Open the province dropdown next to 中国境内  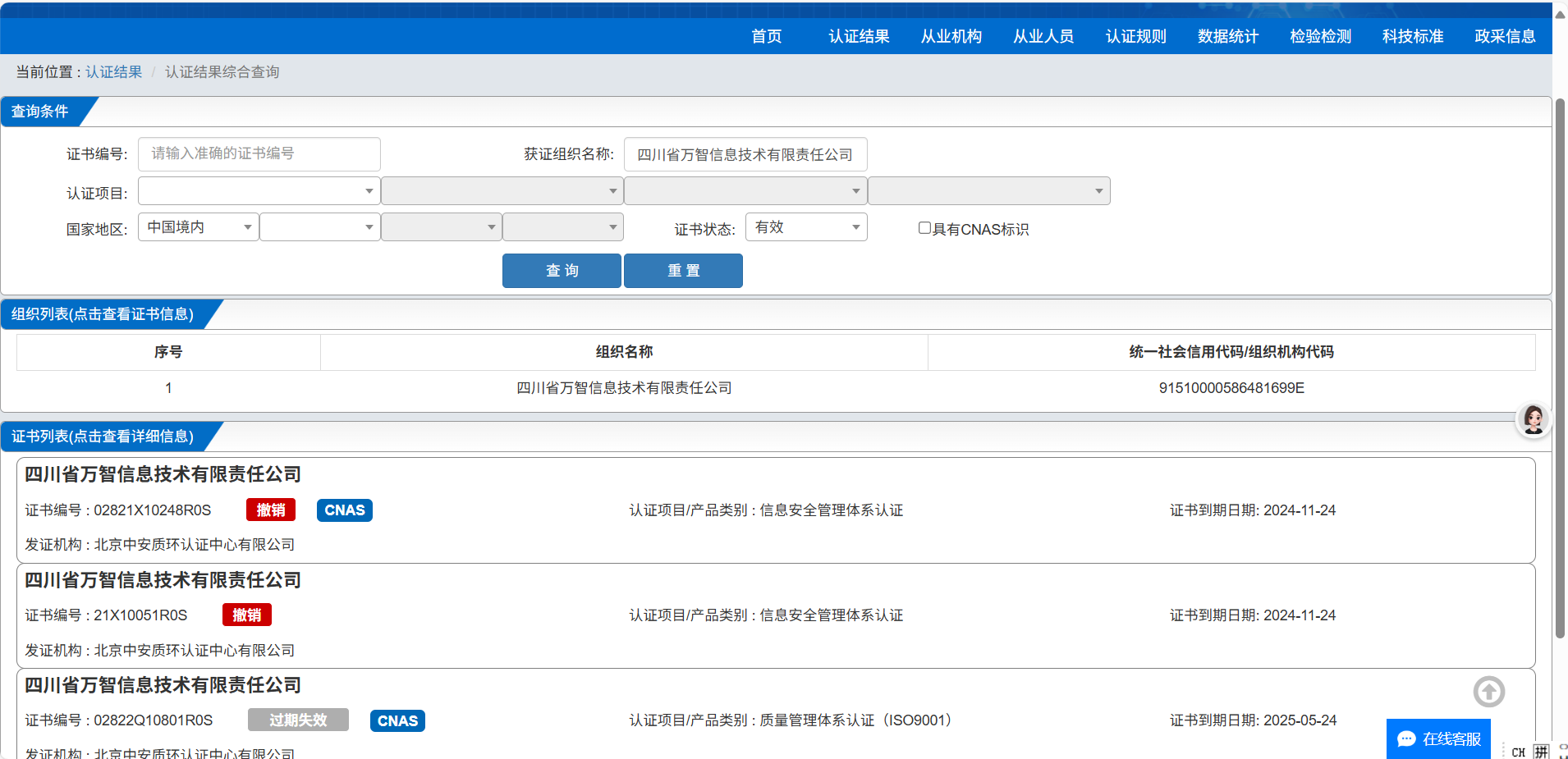[x=319, y=227]
